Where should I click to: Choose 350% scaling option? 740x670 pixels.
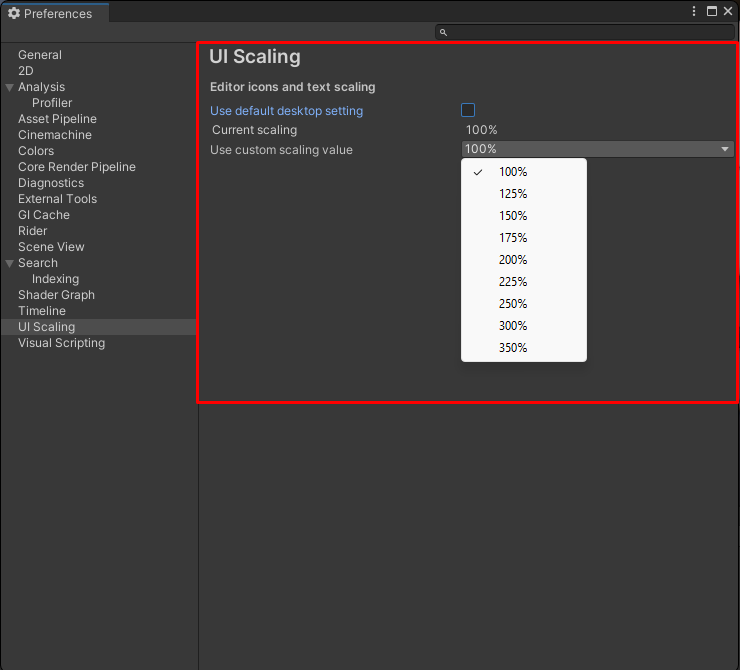524,348
